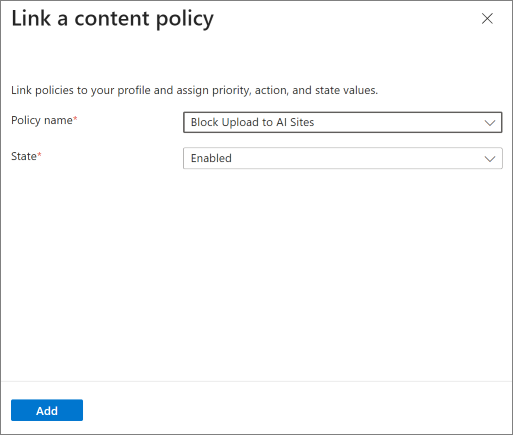
Task: Focus the State combo box
Action: point(343,158)
